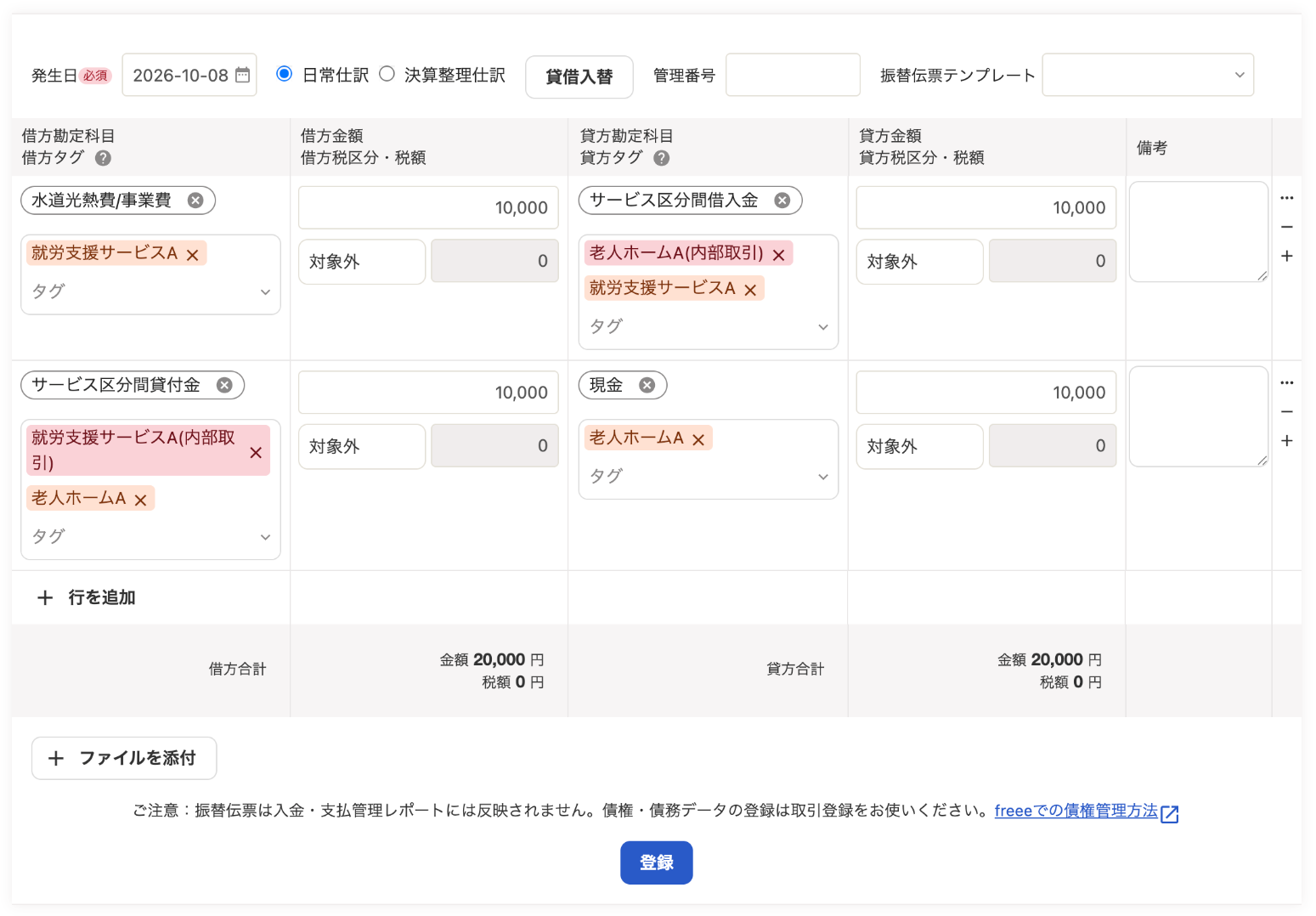Open the more options menu for 現金 row
The width and height of the screenshot is (1316, 916).
pos(1287,382)
